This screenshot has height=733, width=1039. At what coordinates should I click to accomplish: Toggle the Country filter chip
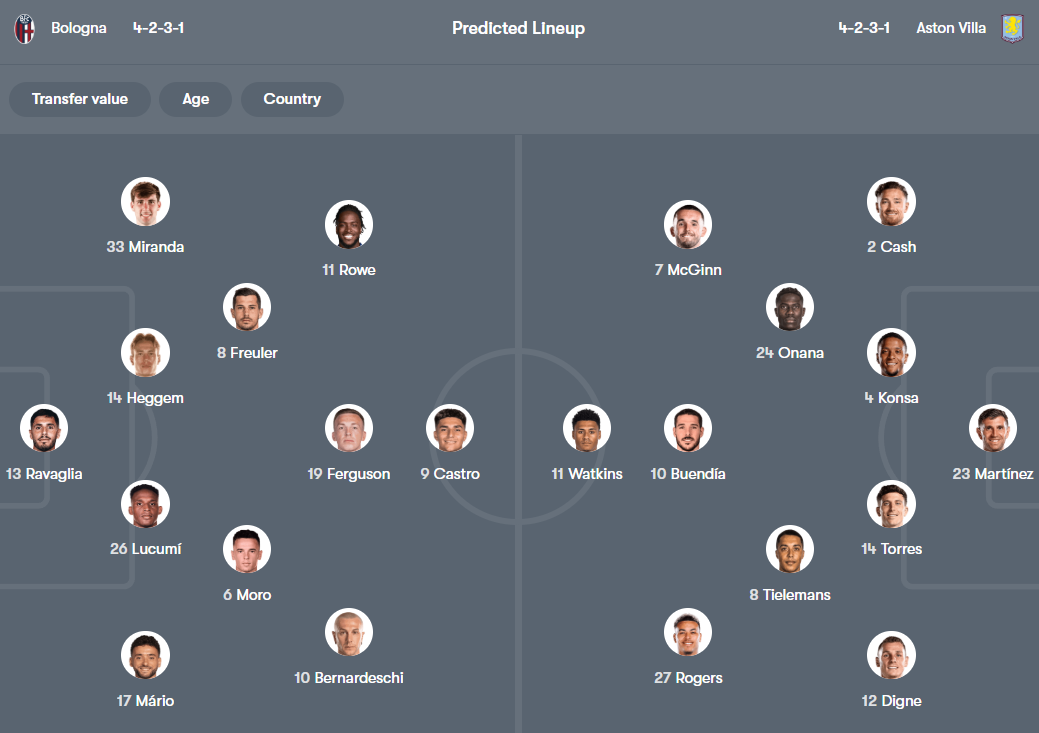pyautogui.click(x=292, y=99)
